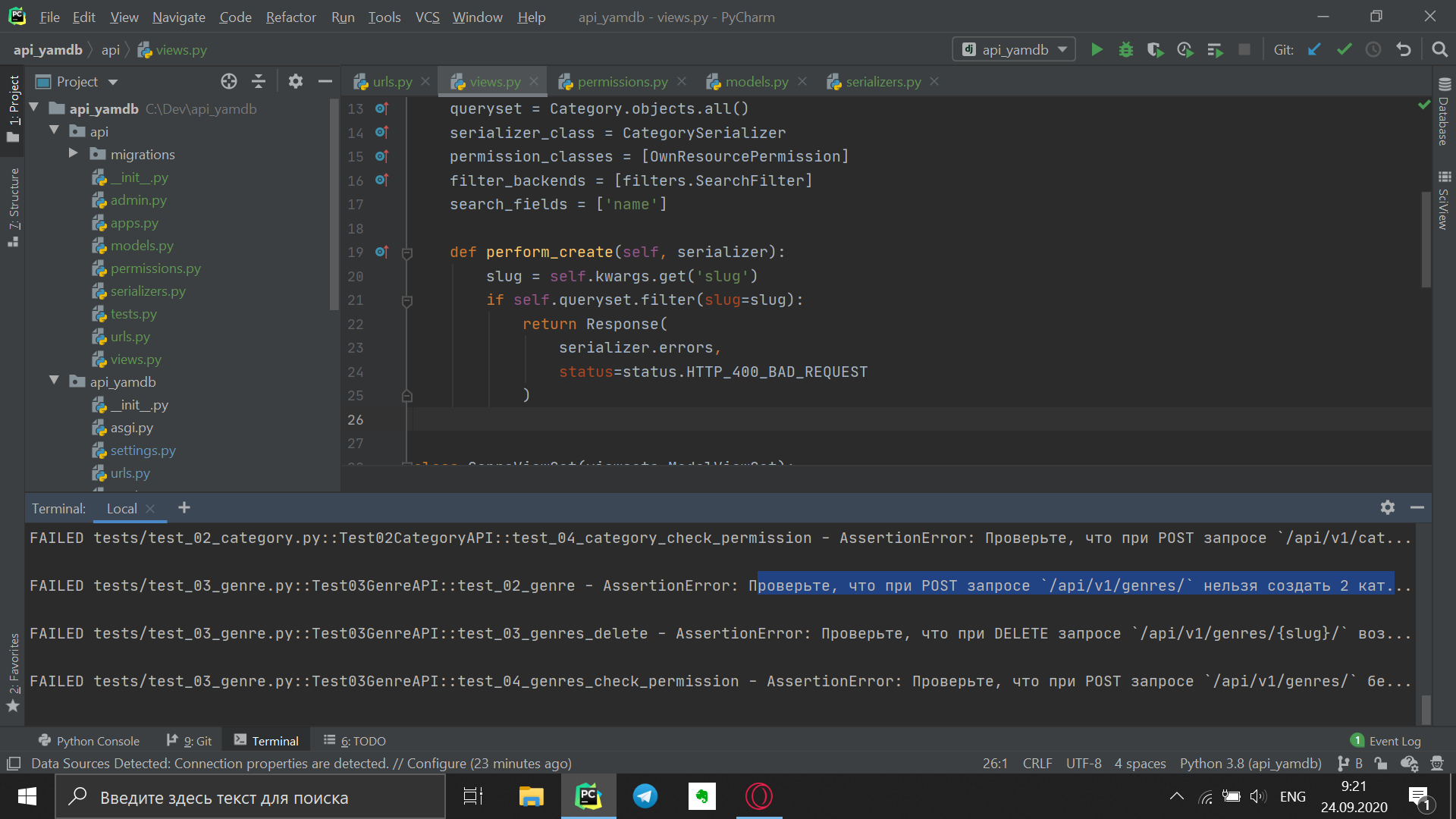Click the Debug bug icon
Screen dimensions: 1456x819
(x=1126, y=50)
